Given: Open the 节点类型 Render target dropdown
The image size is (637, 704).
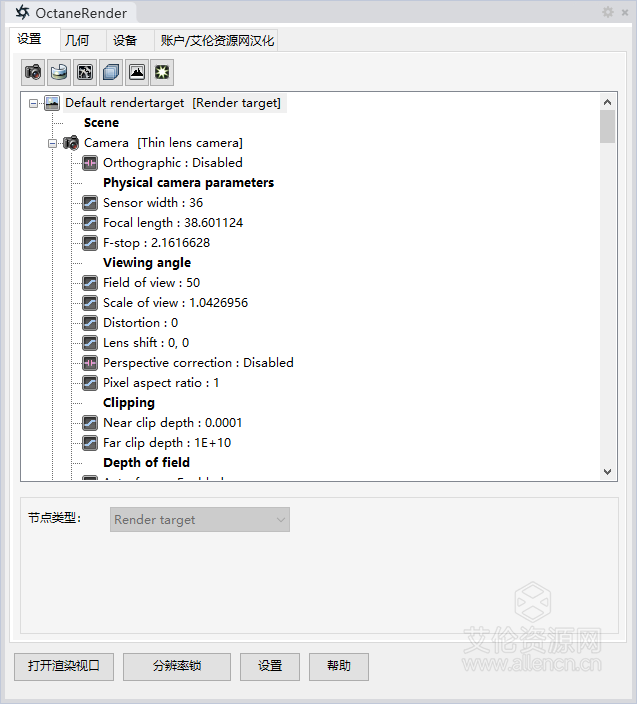Looking at the screenshot, I should coord(200,520).
